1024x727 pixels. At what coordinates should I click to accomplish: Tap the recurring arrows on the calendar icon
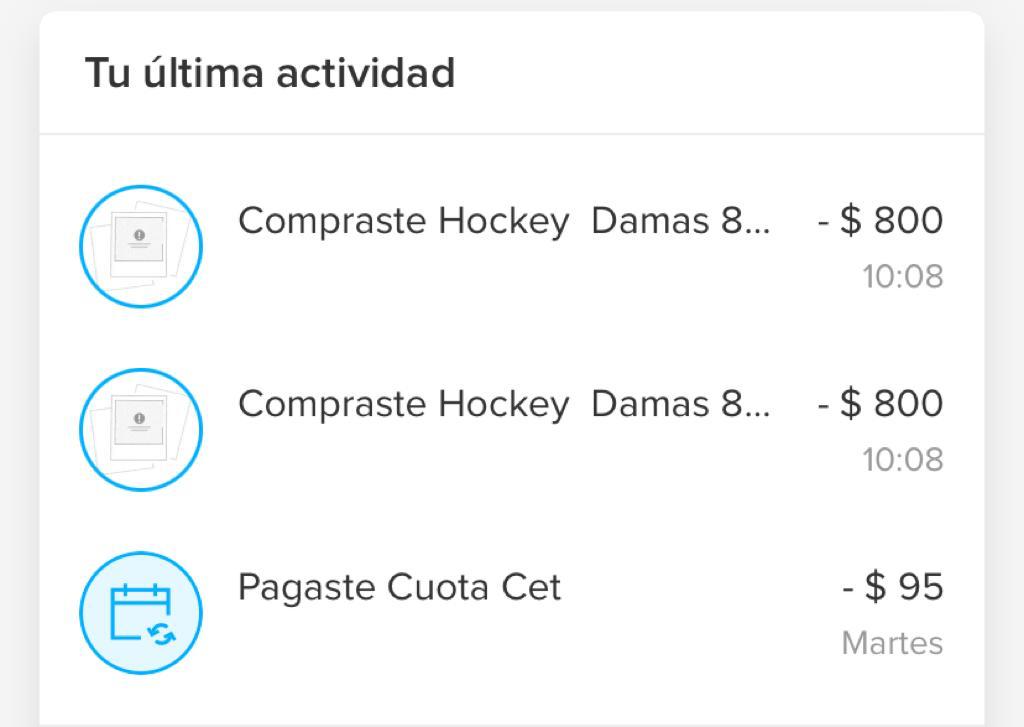click(160, 632)
